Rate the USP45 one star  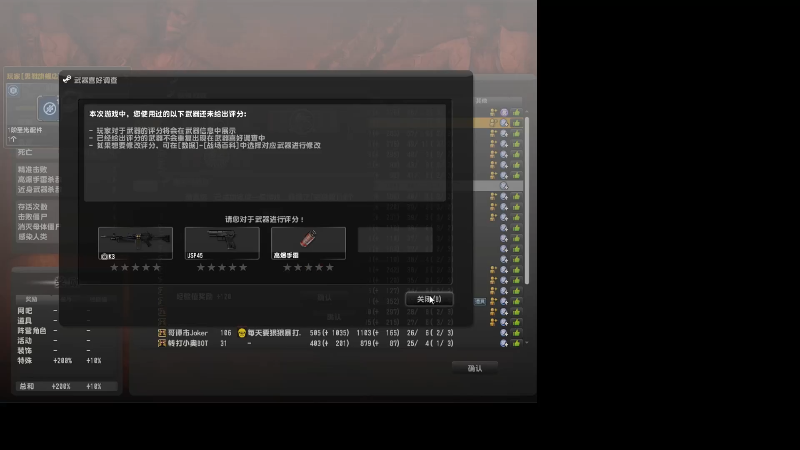[x=201, y=267]
